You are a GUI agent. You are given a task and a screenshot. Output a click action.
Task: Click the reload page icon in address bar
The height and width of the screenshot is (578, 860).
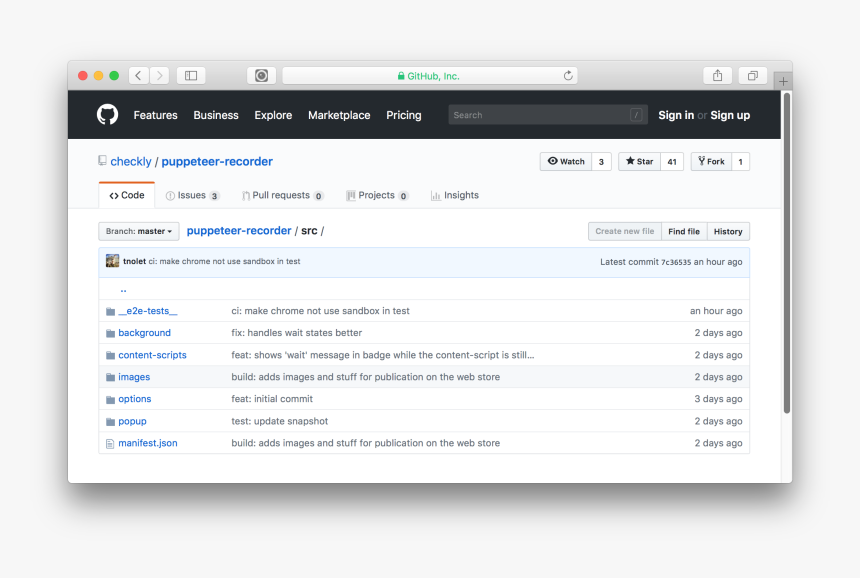(568, 76)
